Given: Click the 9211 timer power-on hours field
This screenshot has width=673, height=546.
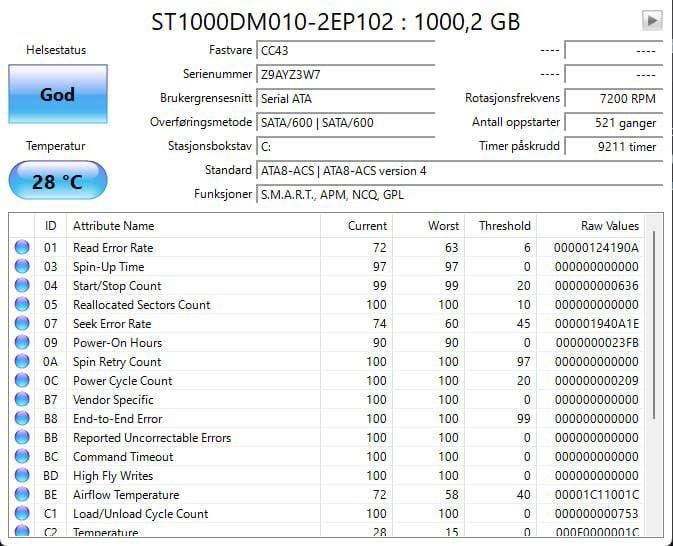Looking at the screenshot, I should (614, 147).
